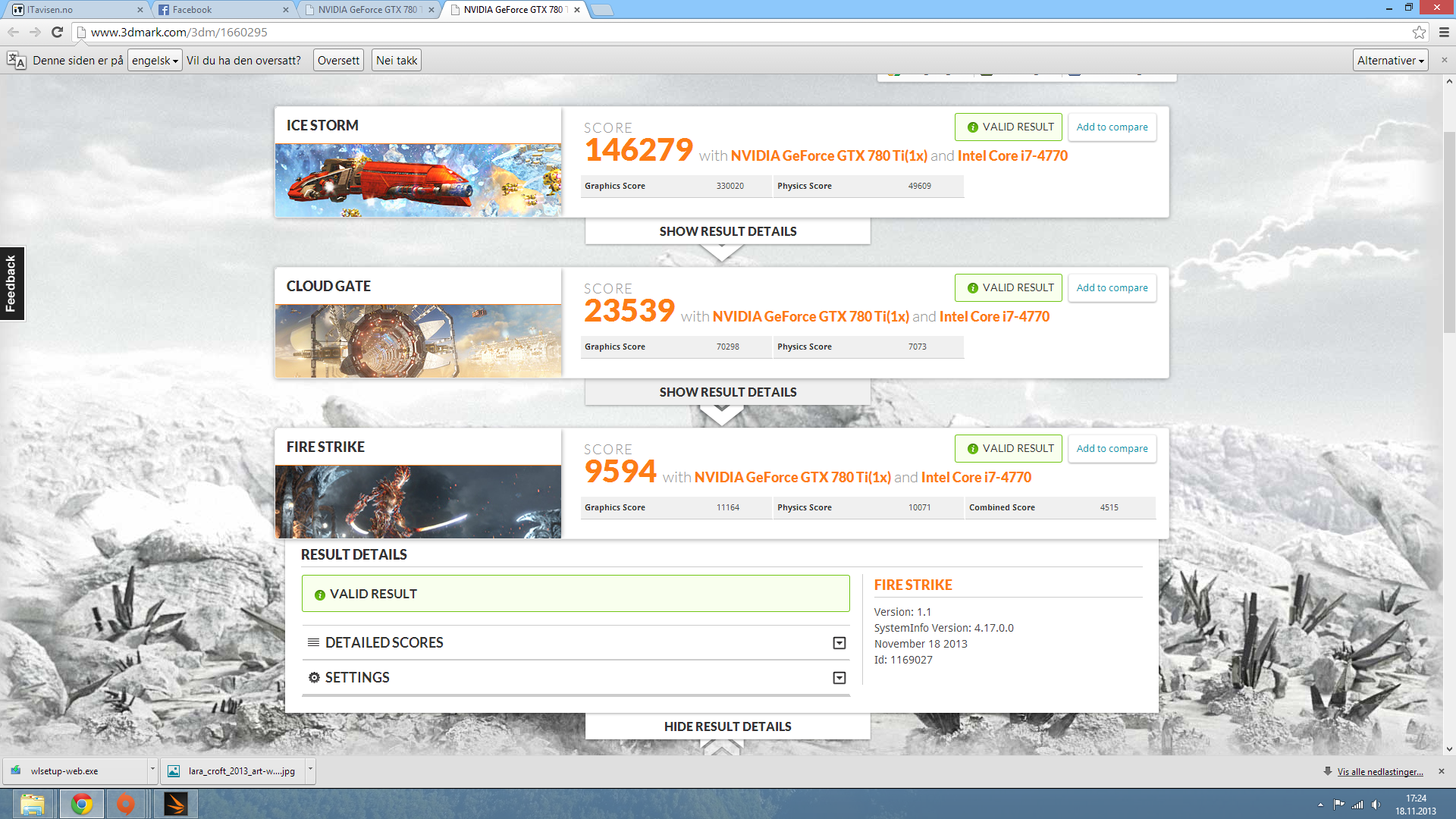
Task: Open the Alternativer dropdown
Action: 1391,61
